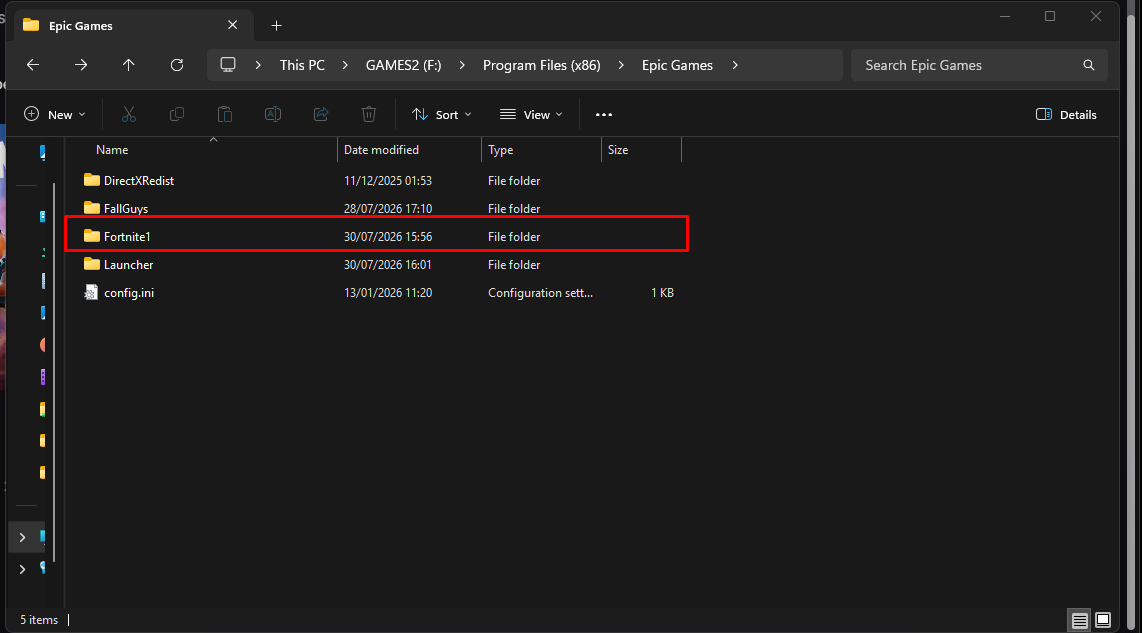
Task: Maximize the File Explorer window
Action: 1050,16
